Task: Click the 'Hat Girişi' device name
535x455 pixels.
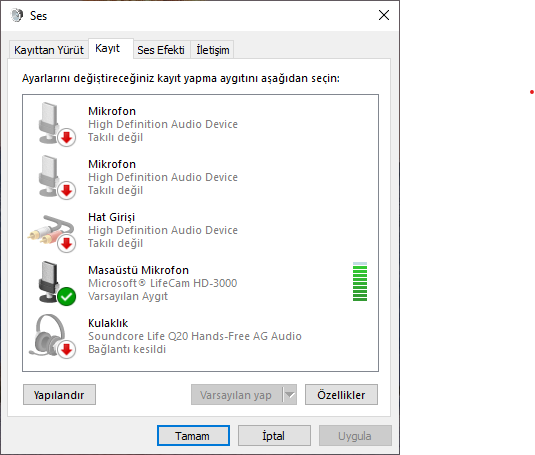Action: click(x=112, y=217)
